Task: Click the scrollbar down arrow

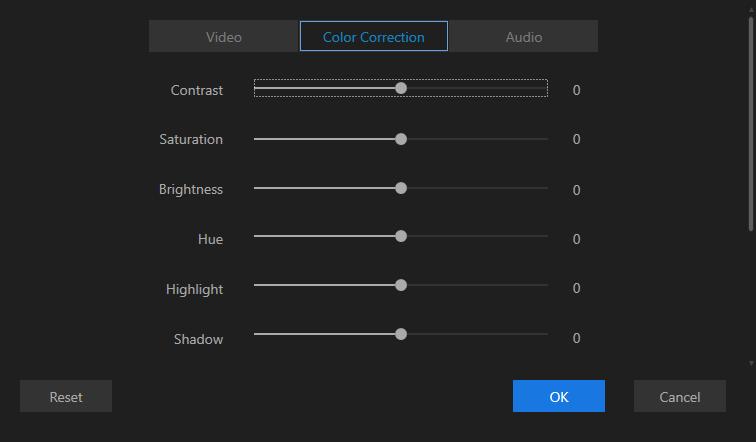Action: [x=751, y=364]
